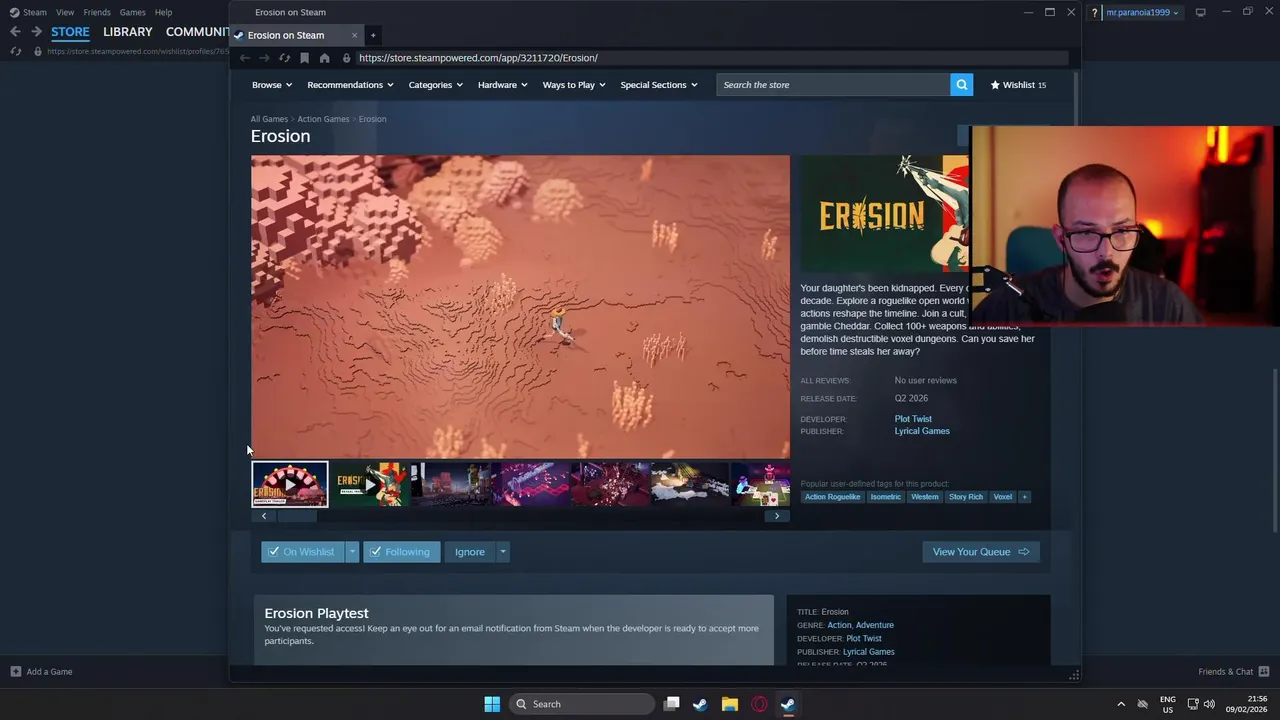Click the bookmark icon in popup toolbar
Viewport: 1280px width, 720px height.
point(305,58)
